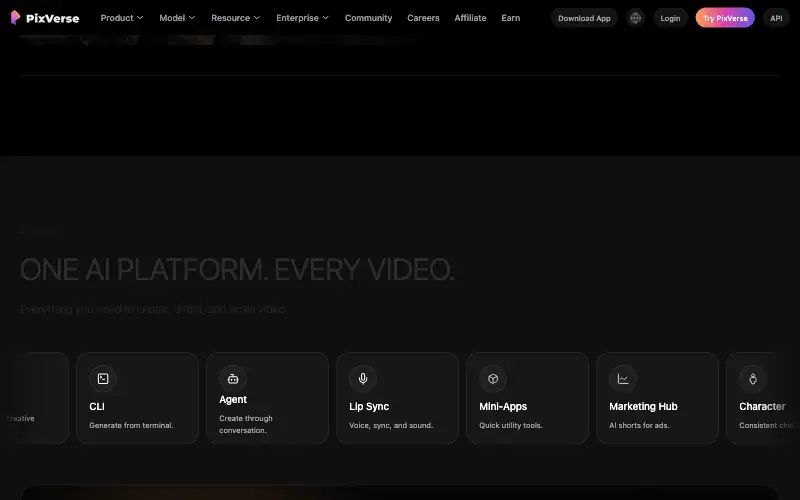Click the Download App button
This screenshot has width=800, height=500.
click(x=584, y=18)
